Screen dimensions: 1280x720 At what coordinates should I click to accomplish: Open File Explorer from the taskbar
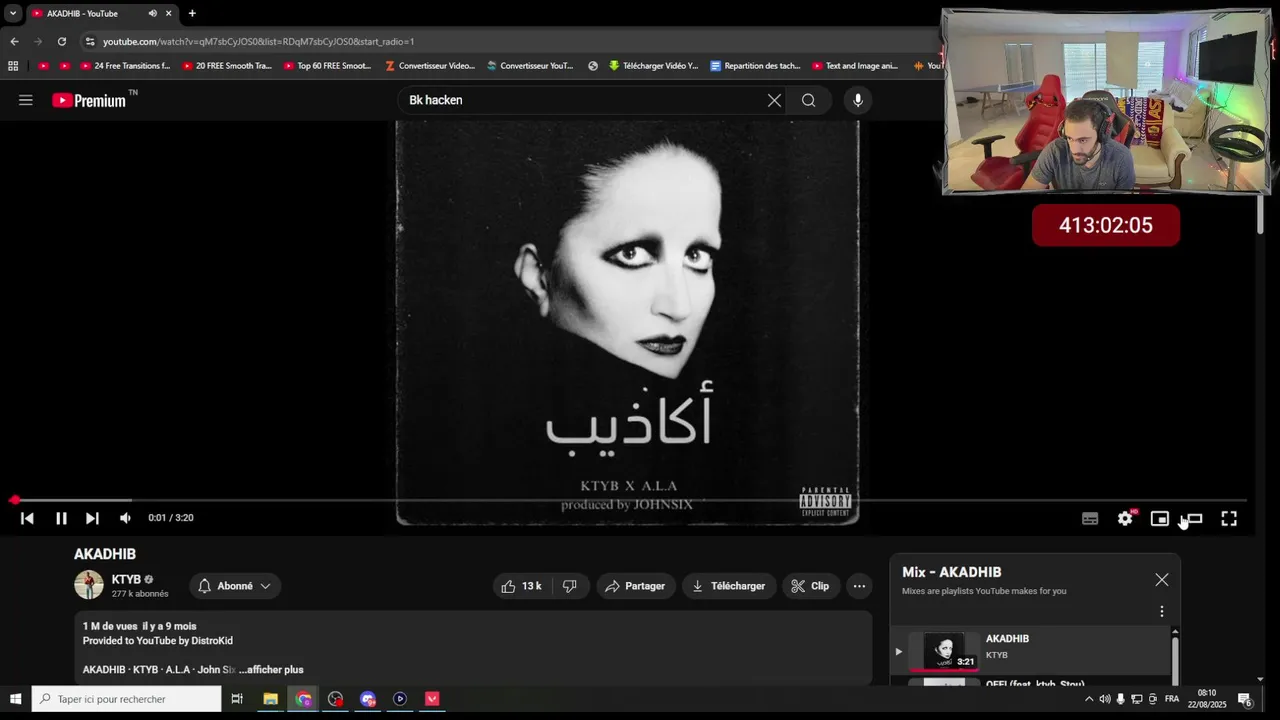tap(270, 699)
